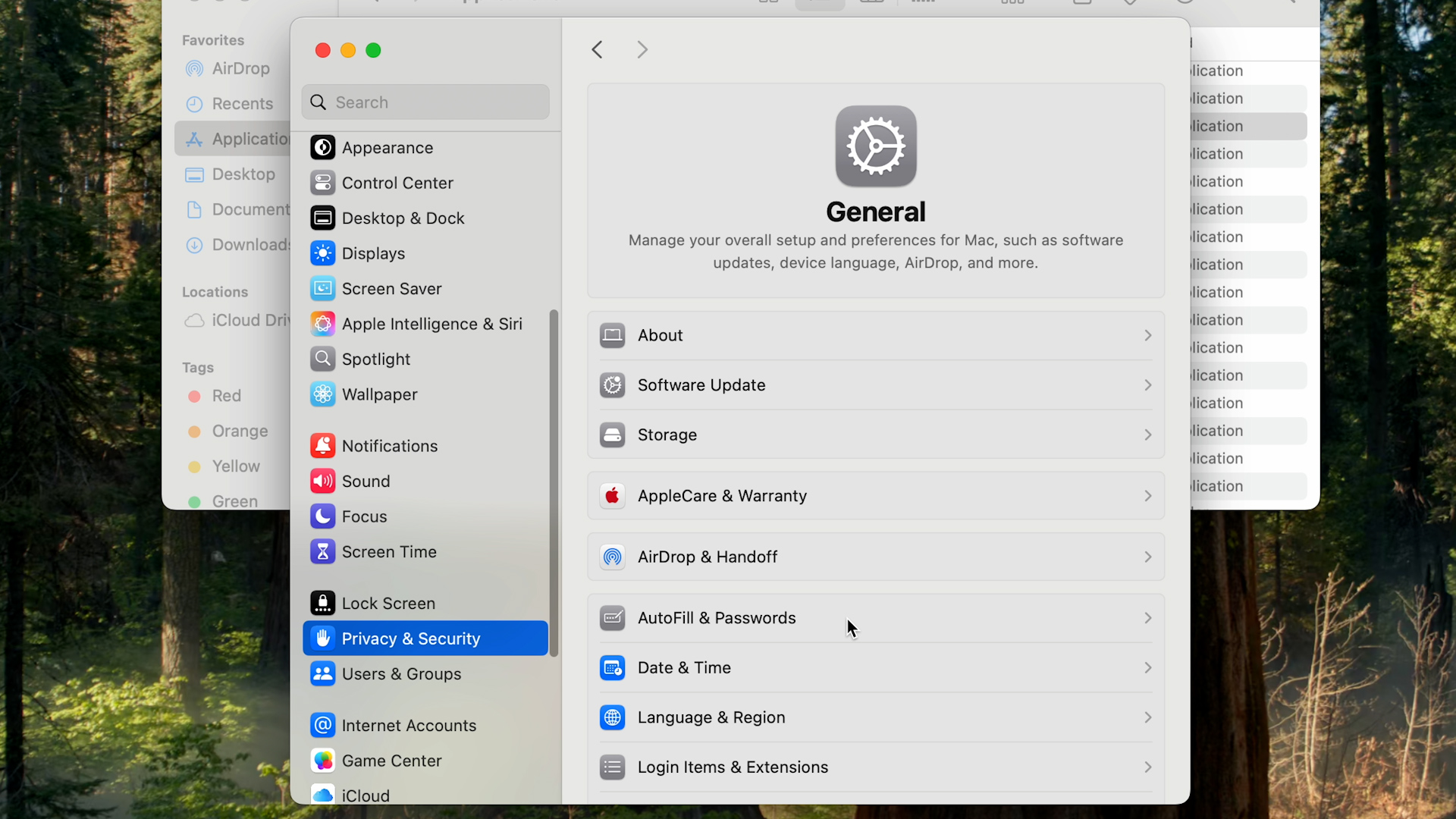Screen dimensions: 1456x819
Task: Select the Spotlight sidebar icon
Action: point(322,359)
